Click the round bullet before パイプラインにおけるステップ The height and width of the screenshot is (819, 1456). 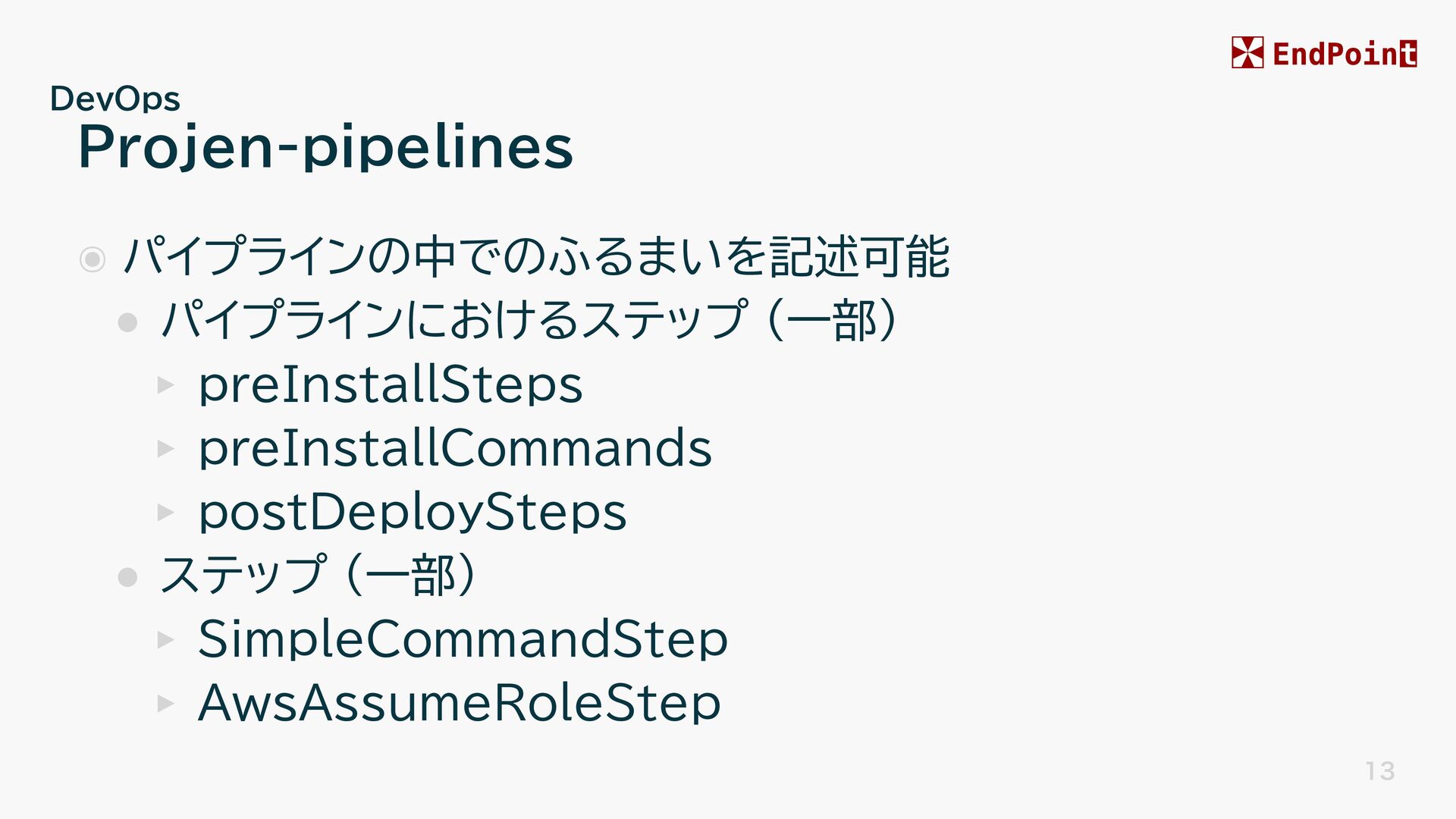click(127, 323)
